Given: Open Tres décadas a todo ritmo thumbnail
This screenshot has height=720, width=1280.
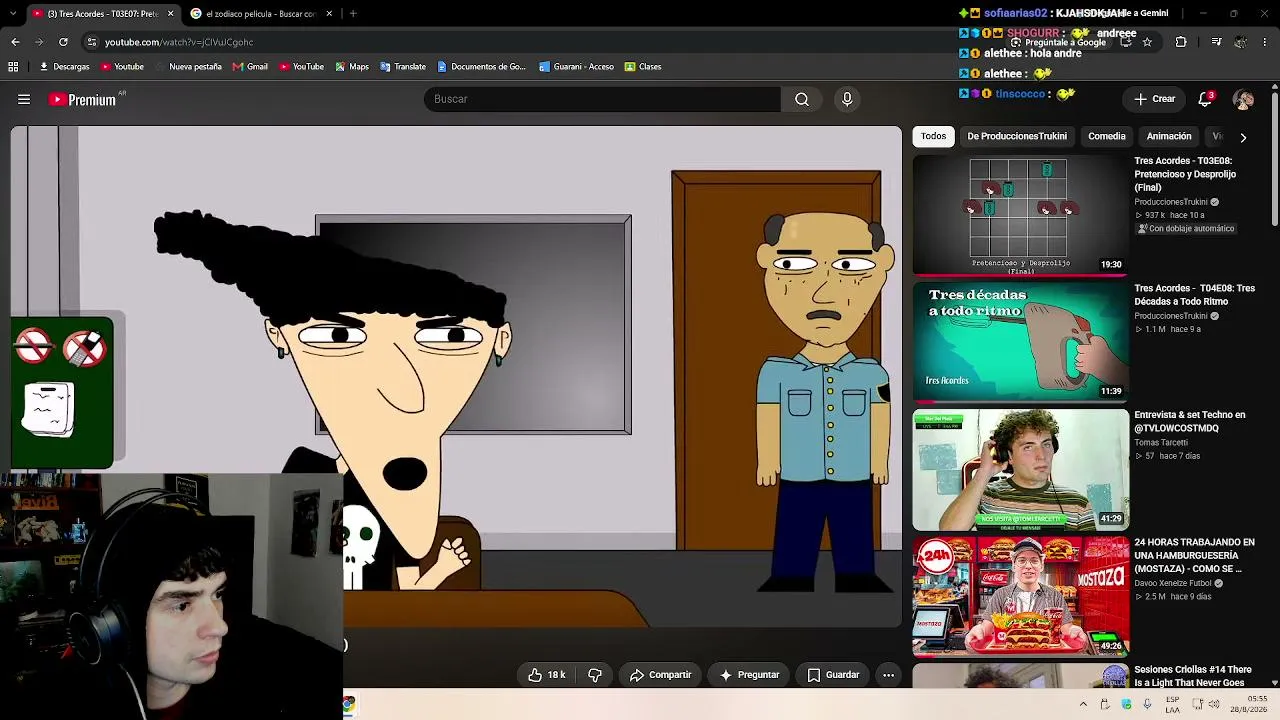Looking at the screenshot, I should click(x=1020, y=341).
